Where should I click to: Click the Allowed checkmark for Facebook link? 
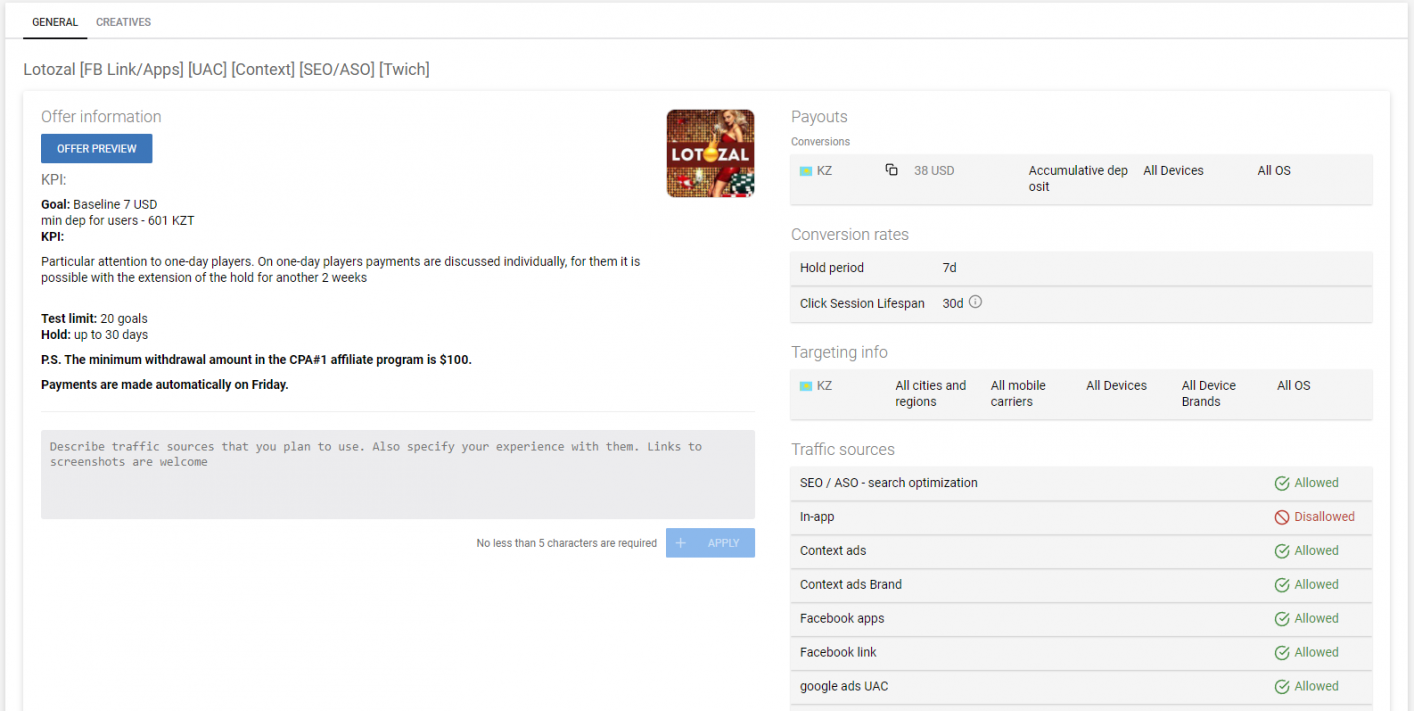[x=1281, y=653]
